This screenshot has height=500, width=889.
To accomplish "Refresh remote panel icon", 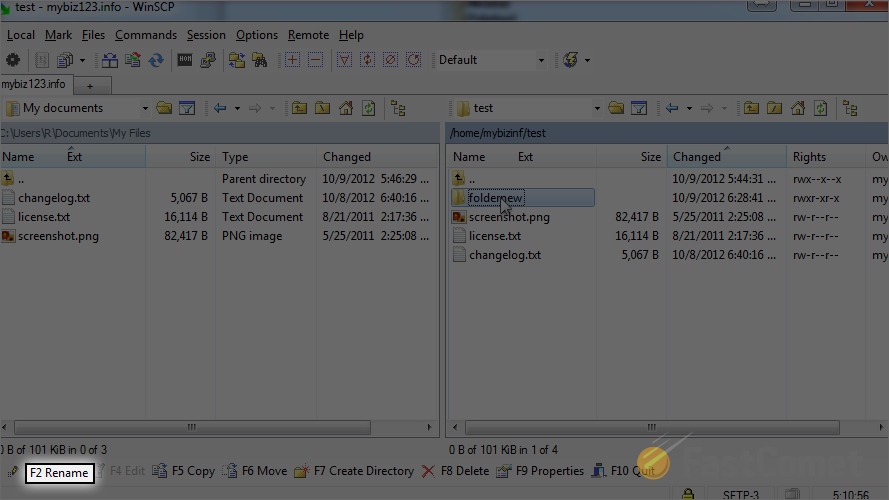I will pos(821,108).
